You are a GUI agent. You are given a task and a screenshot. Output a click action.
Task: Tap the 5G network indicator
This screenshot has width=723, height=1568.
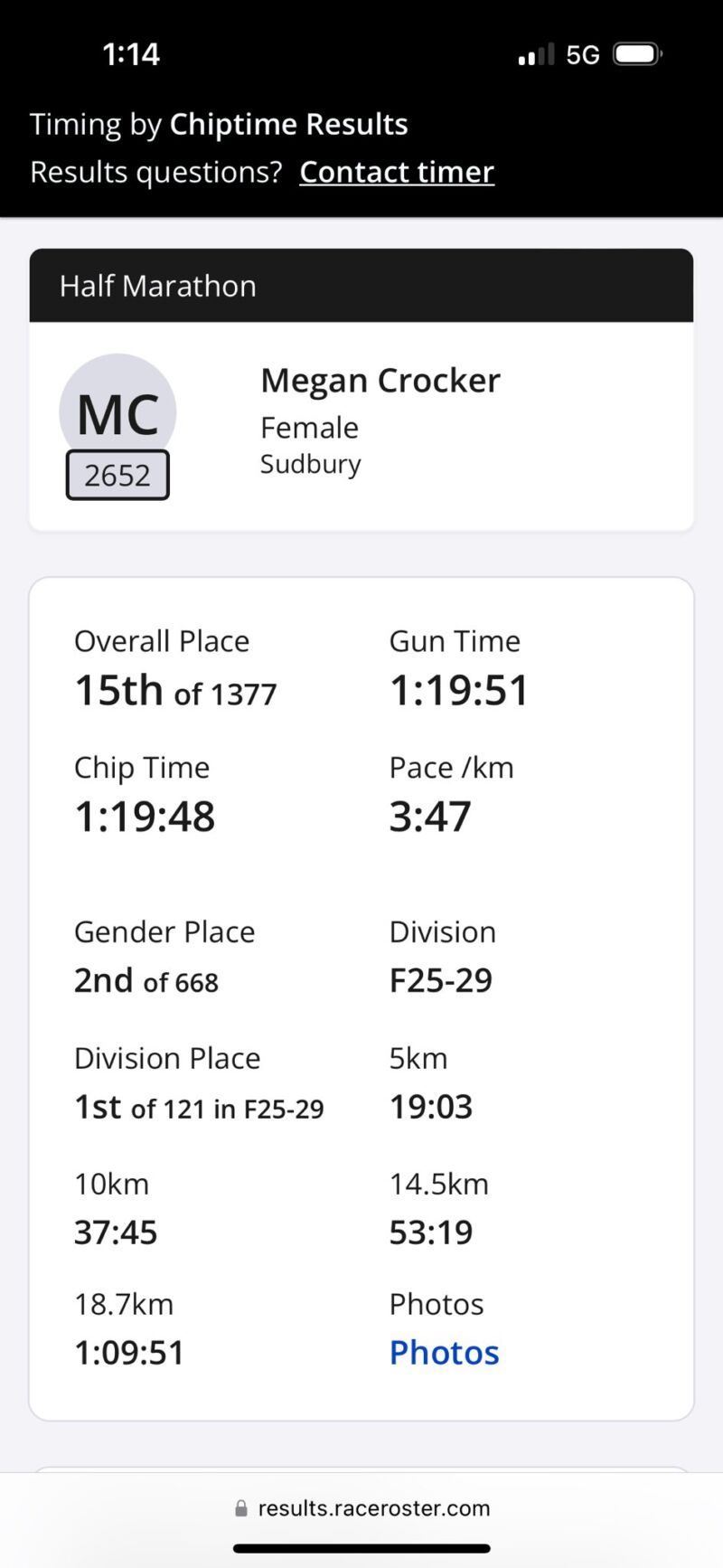click(583, 55)
